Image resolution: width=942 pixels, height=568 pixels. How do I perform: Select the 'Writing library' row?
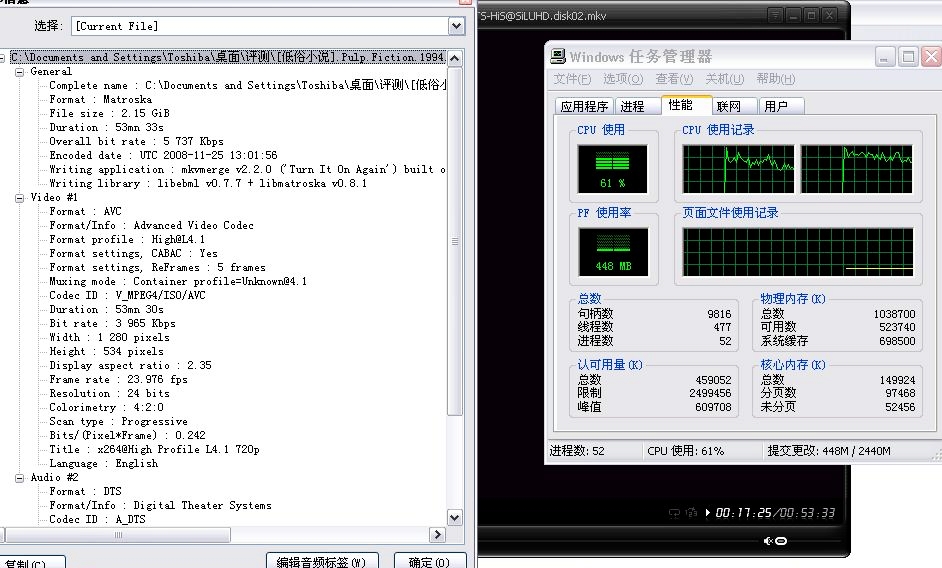[x=208, y=184]
